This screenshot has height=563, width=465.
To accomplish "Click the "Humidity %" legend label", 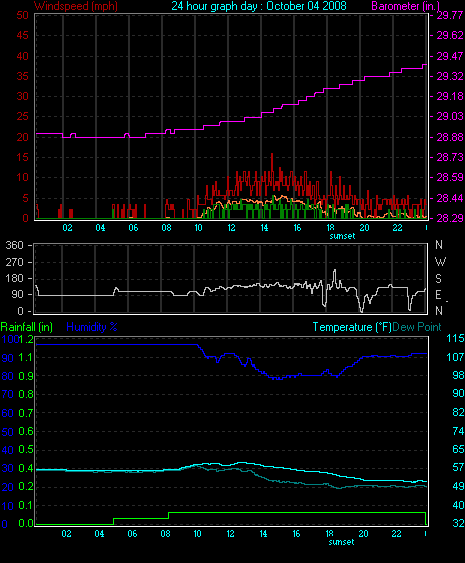I will point(92,327).
